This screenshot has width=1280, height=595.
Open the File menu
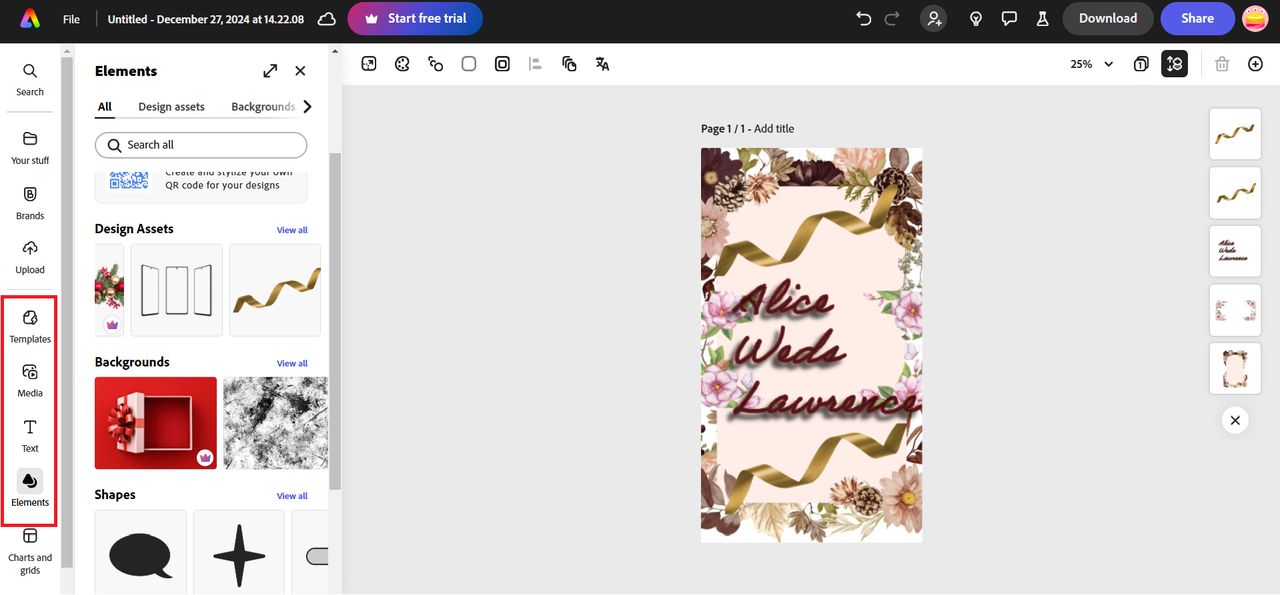click(71, 19)
